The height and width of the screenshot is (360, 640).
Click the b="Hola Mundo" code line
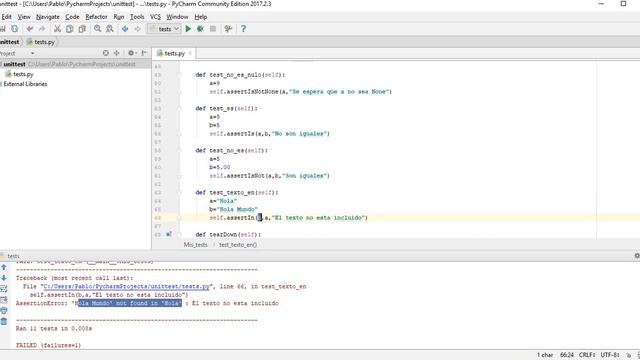point(233,209)
